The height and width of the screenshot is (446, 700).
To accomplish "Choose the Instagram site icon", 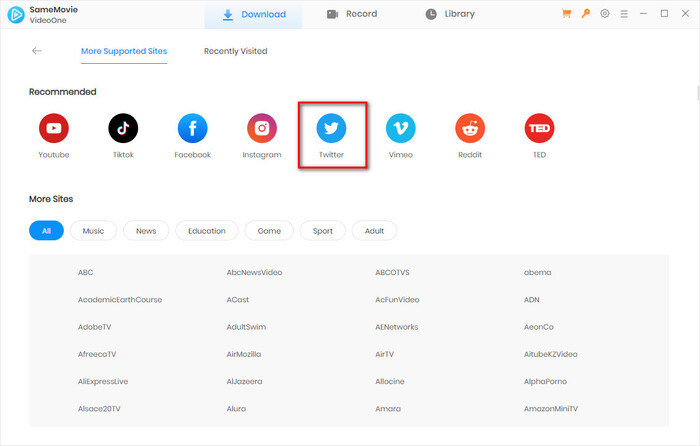I will click(262, 128).
